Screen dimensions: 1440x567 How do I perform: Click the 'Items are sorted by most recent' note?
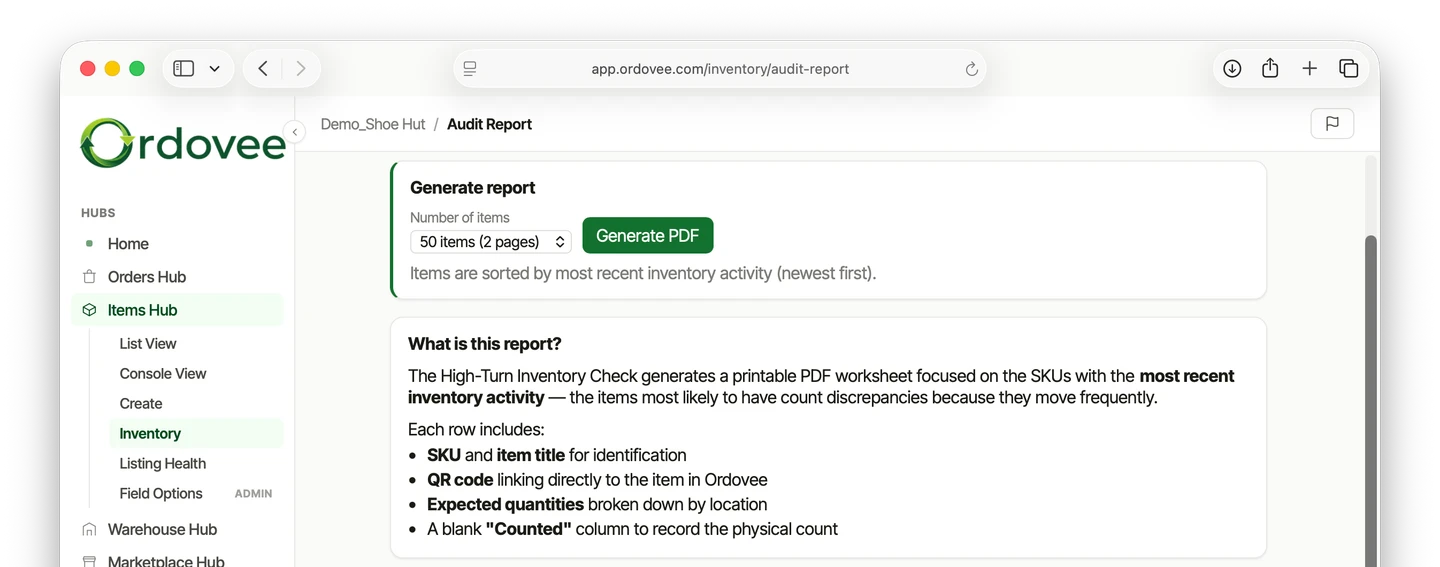[643, 273]
